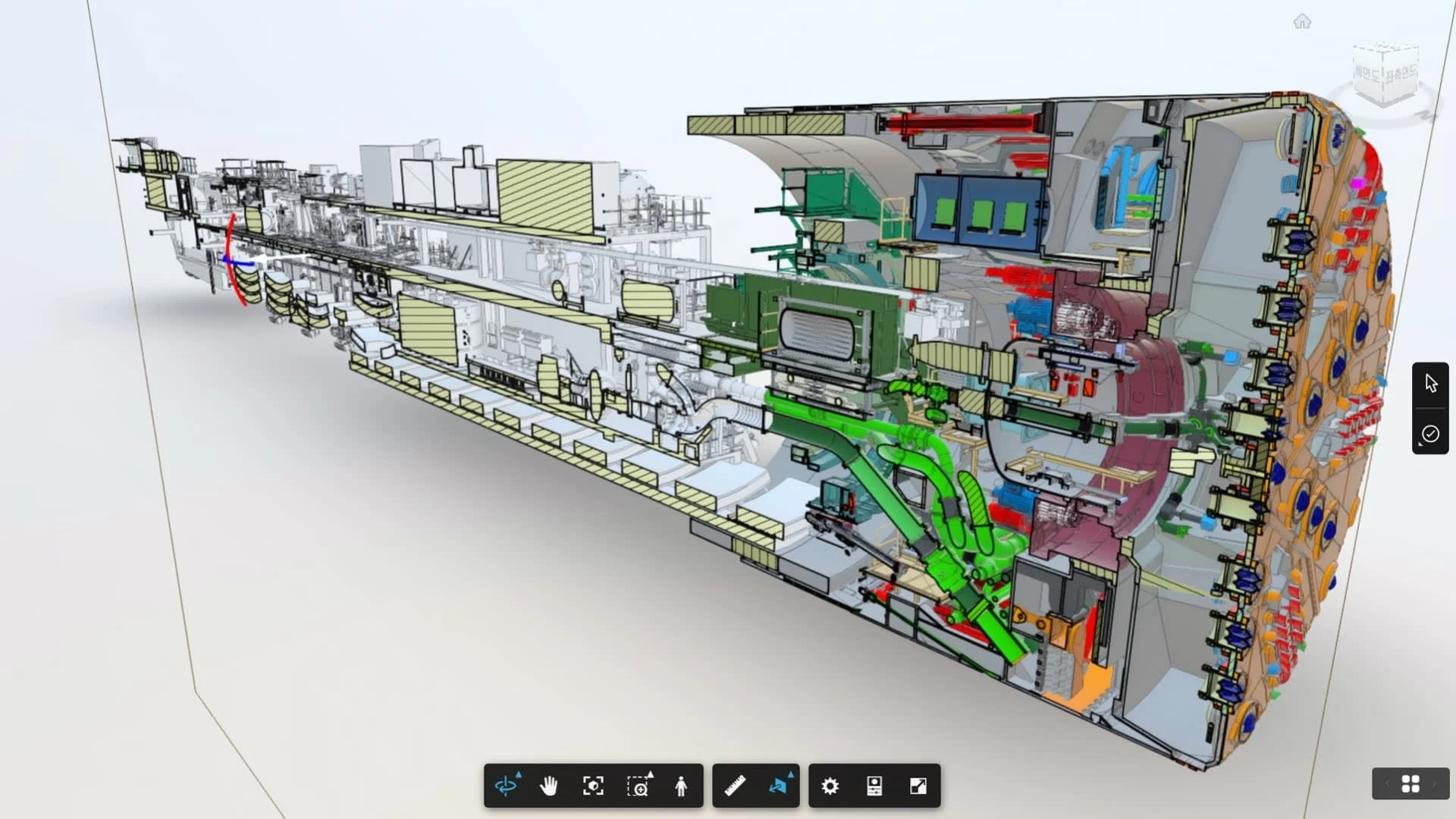Image resolution: width=1456 pixels, height=819 pixels.
Task: Click the Home view icon
Action: (1302, 22)
